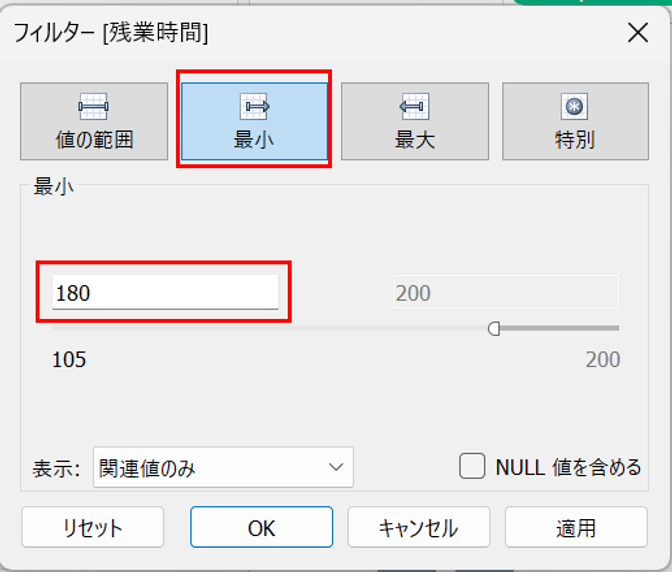Select the 最大 maximum filter tab
The image size is (672, 572).
point(415,121)
